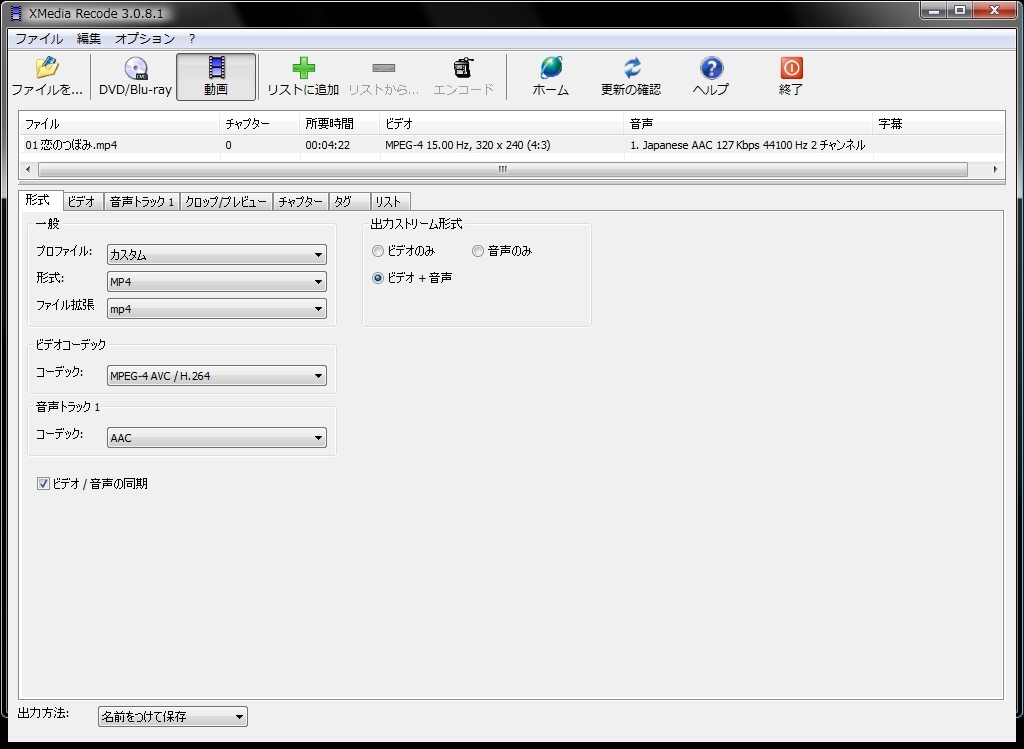Minimize the XMedia Recode window
This screenshot has height=749, width=1024.
coord(934,10)
